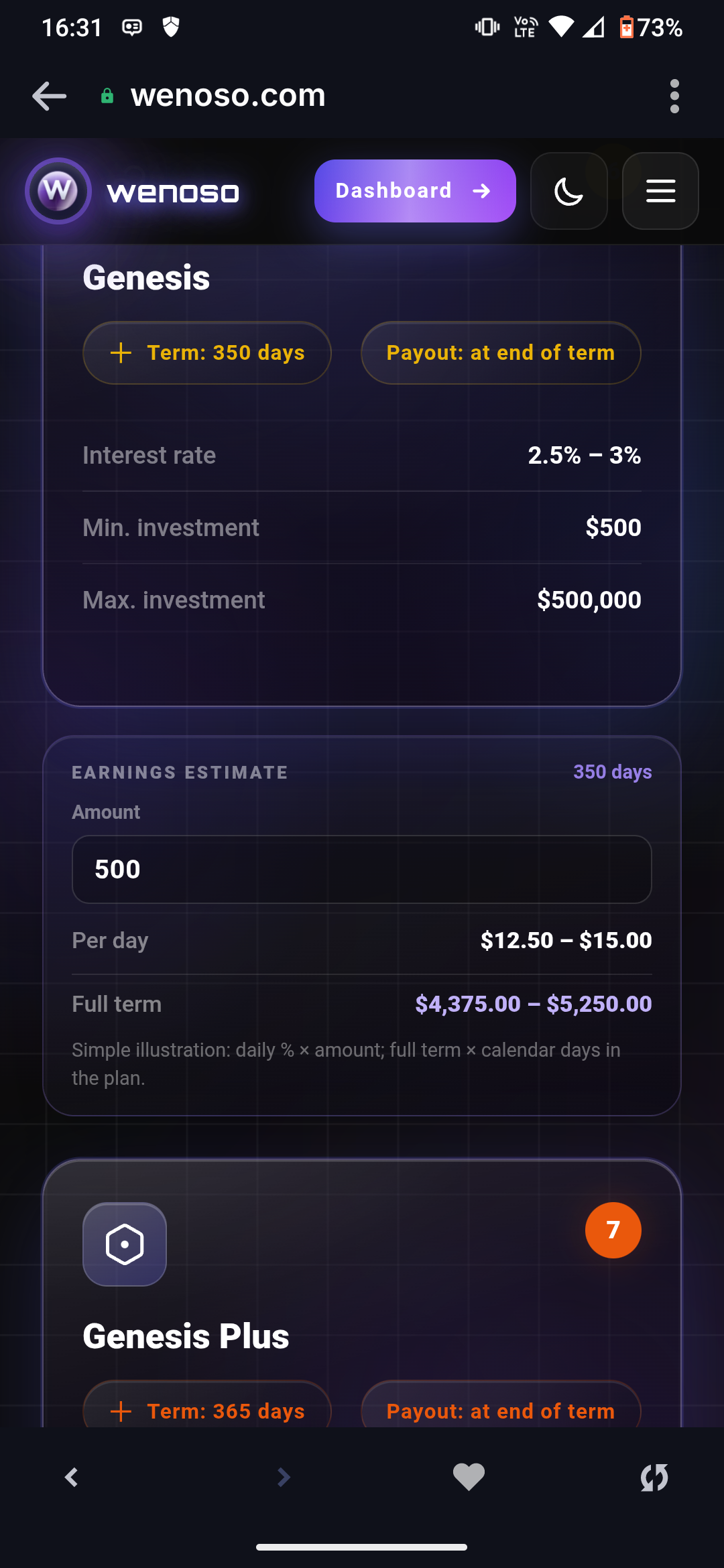The image size is (724, 1568).
Task: Go back using bottom bar left chevron
Action: click(x=72, y=1477)
